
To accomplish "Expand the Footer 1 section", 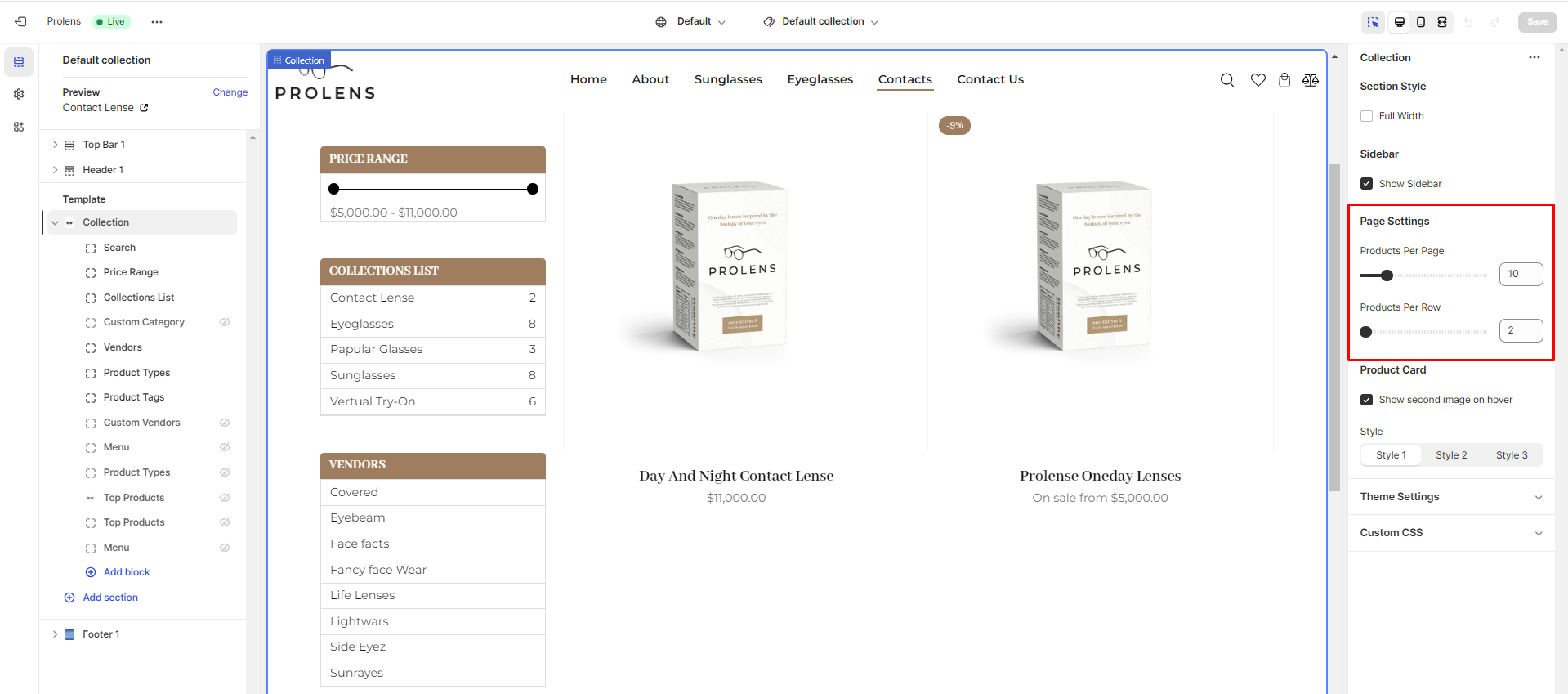I will [55, 634].
